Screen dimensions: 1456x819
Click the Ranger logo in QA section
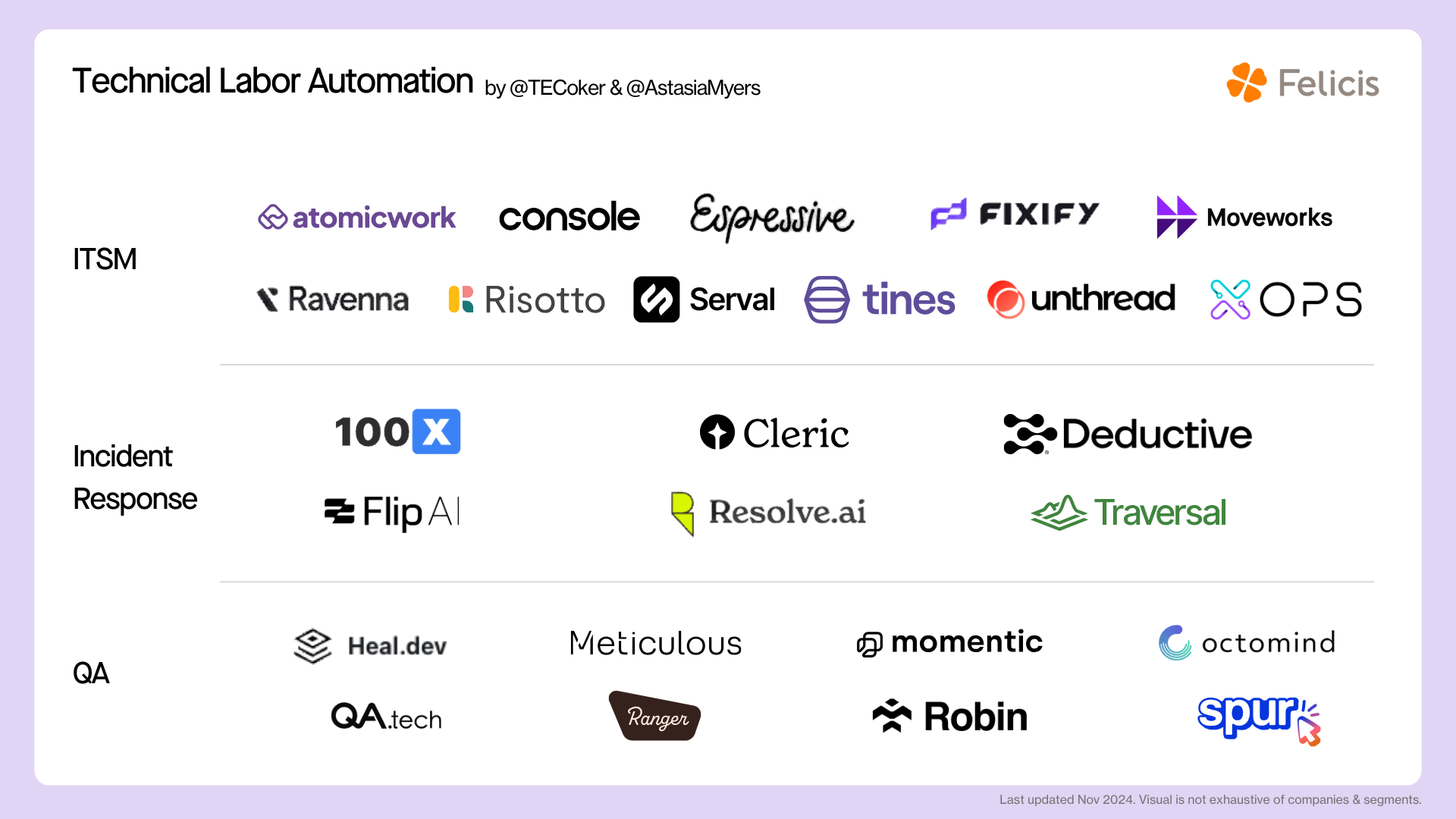click(655, 717)
